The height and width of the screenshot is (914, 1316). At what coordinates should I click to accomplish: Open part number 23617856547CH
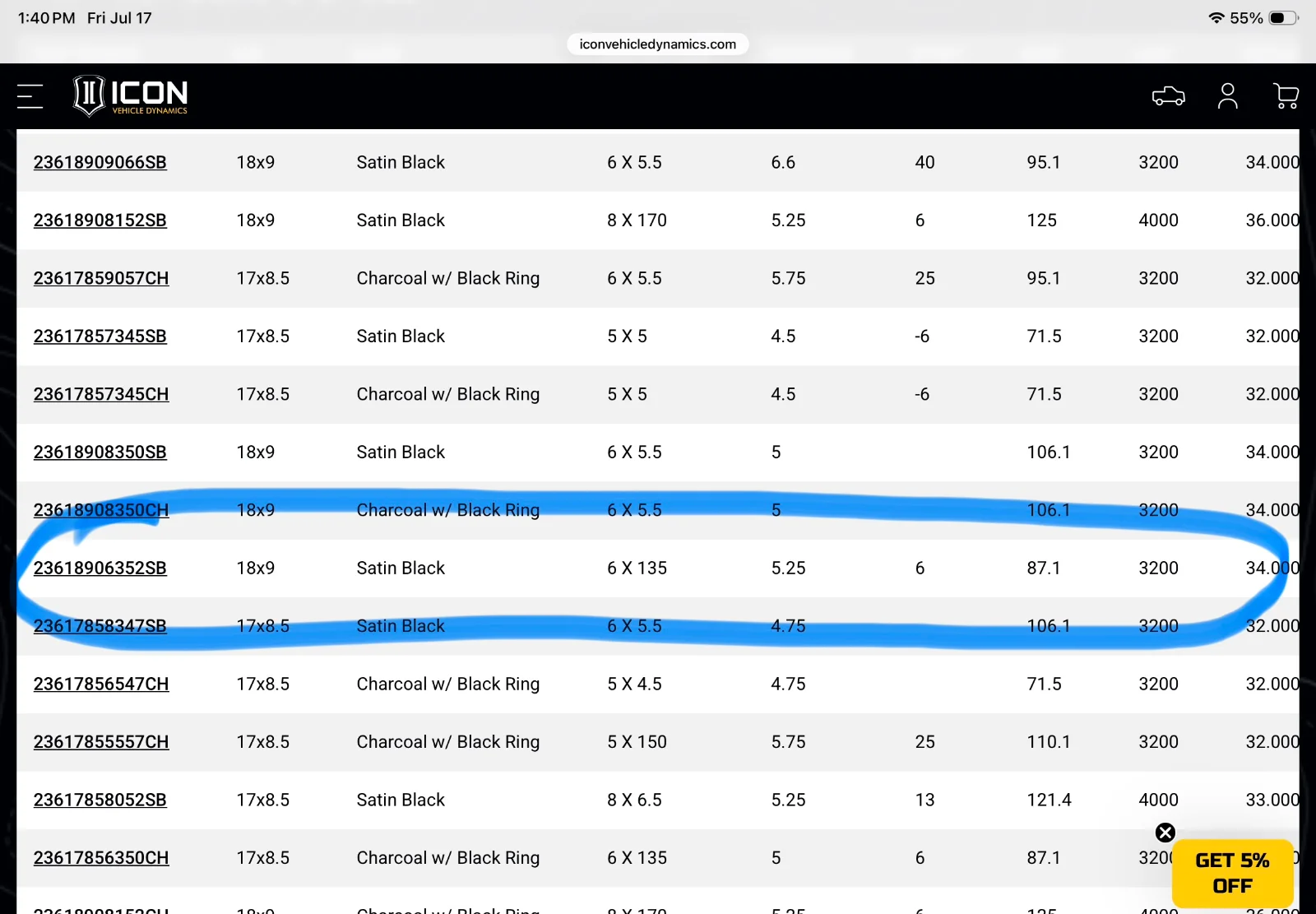101,684
